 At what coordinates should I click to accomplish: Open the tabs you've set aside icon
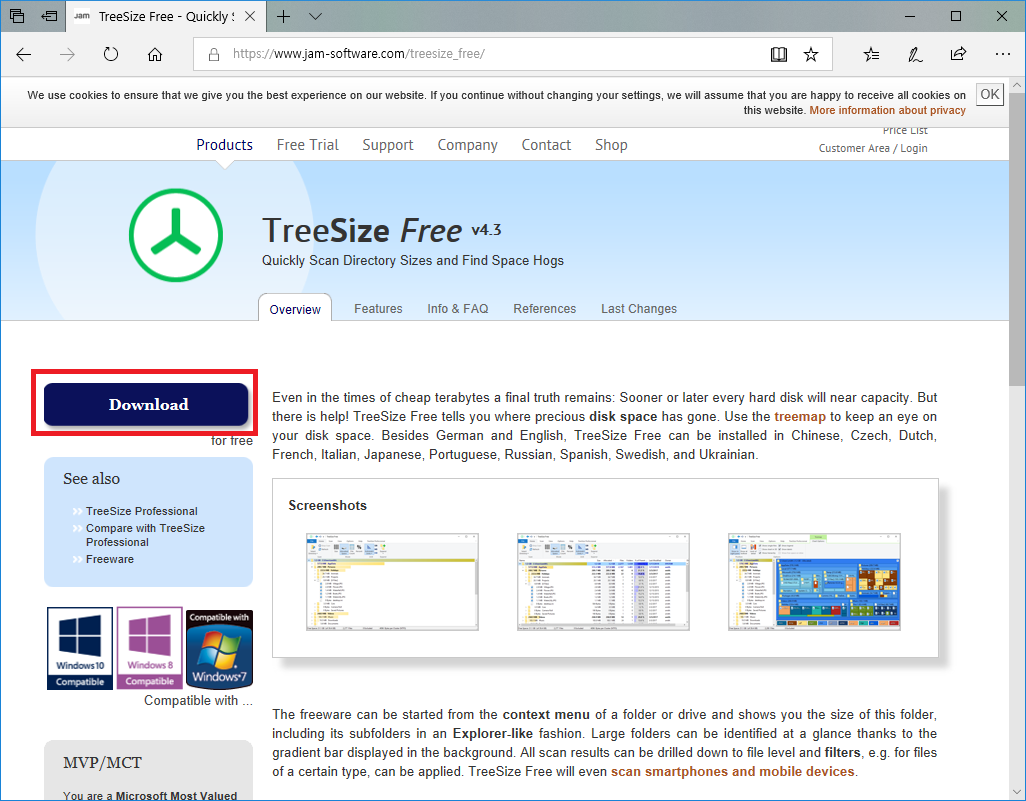coord(18,16)
